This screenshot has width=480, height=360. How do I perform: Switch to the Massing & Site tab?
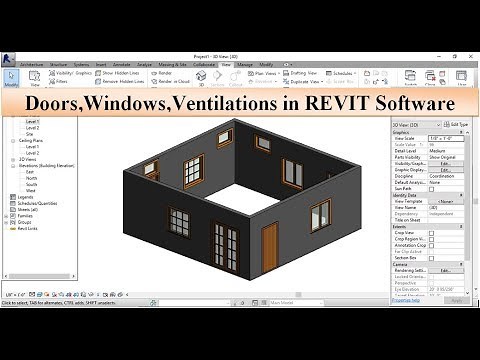[x=172, y=64]
